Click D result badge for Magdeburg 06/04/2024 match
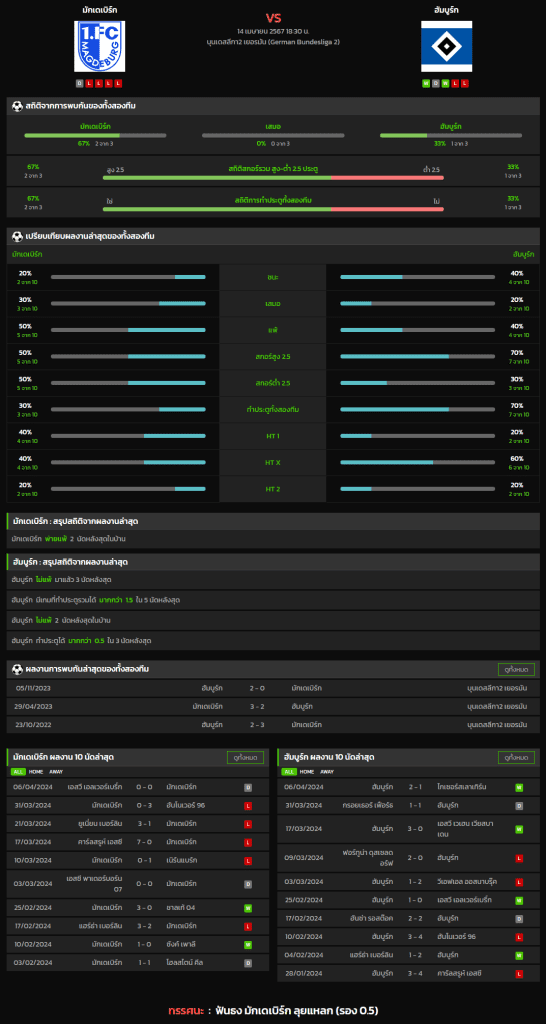This screenshot has width=546, height=1024. 248,788
